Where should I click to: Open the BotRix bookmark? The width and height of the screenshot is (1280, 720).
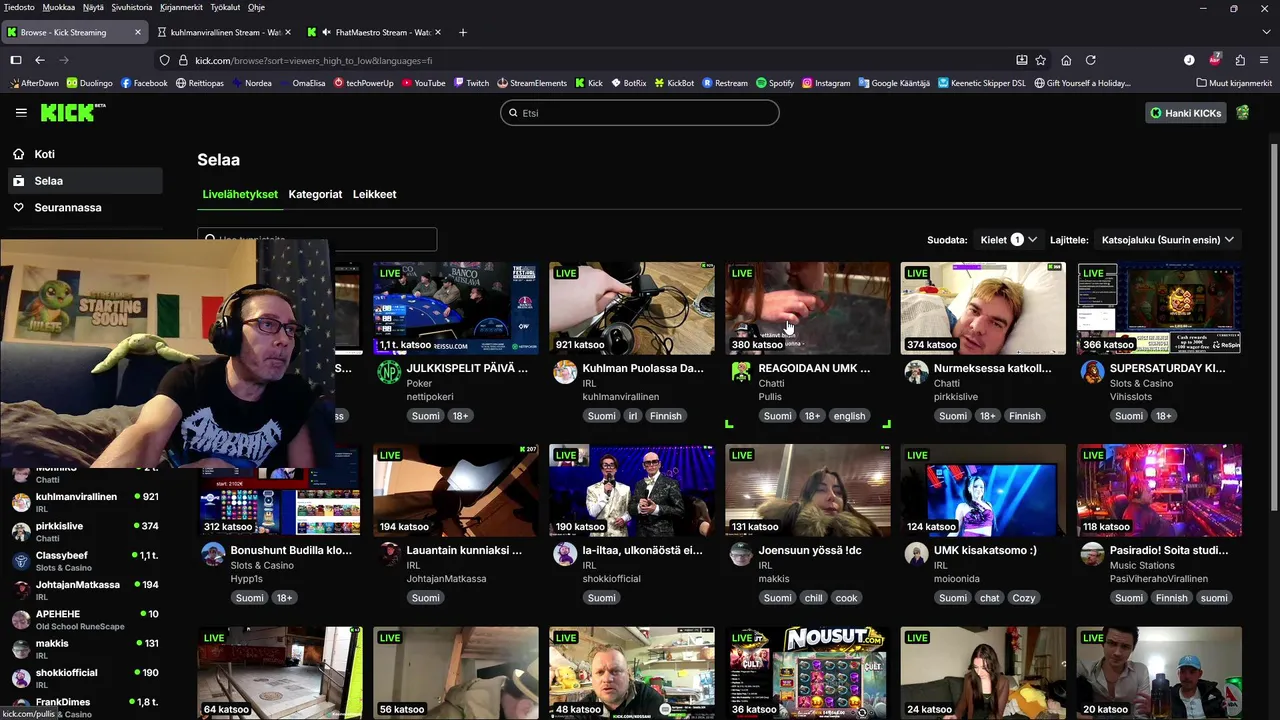[x=628, y=83]
